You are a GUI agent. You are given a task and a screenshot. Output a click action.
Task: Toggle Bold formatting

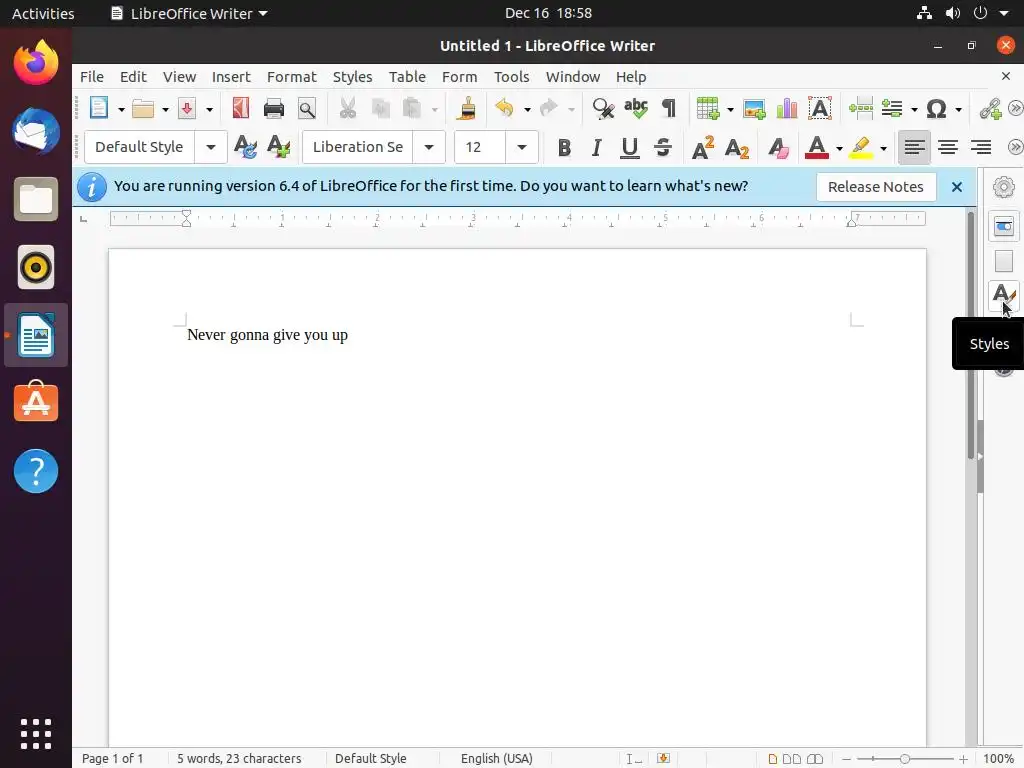[564, 148]
